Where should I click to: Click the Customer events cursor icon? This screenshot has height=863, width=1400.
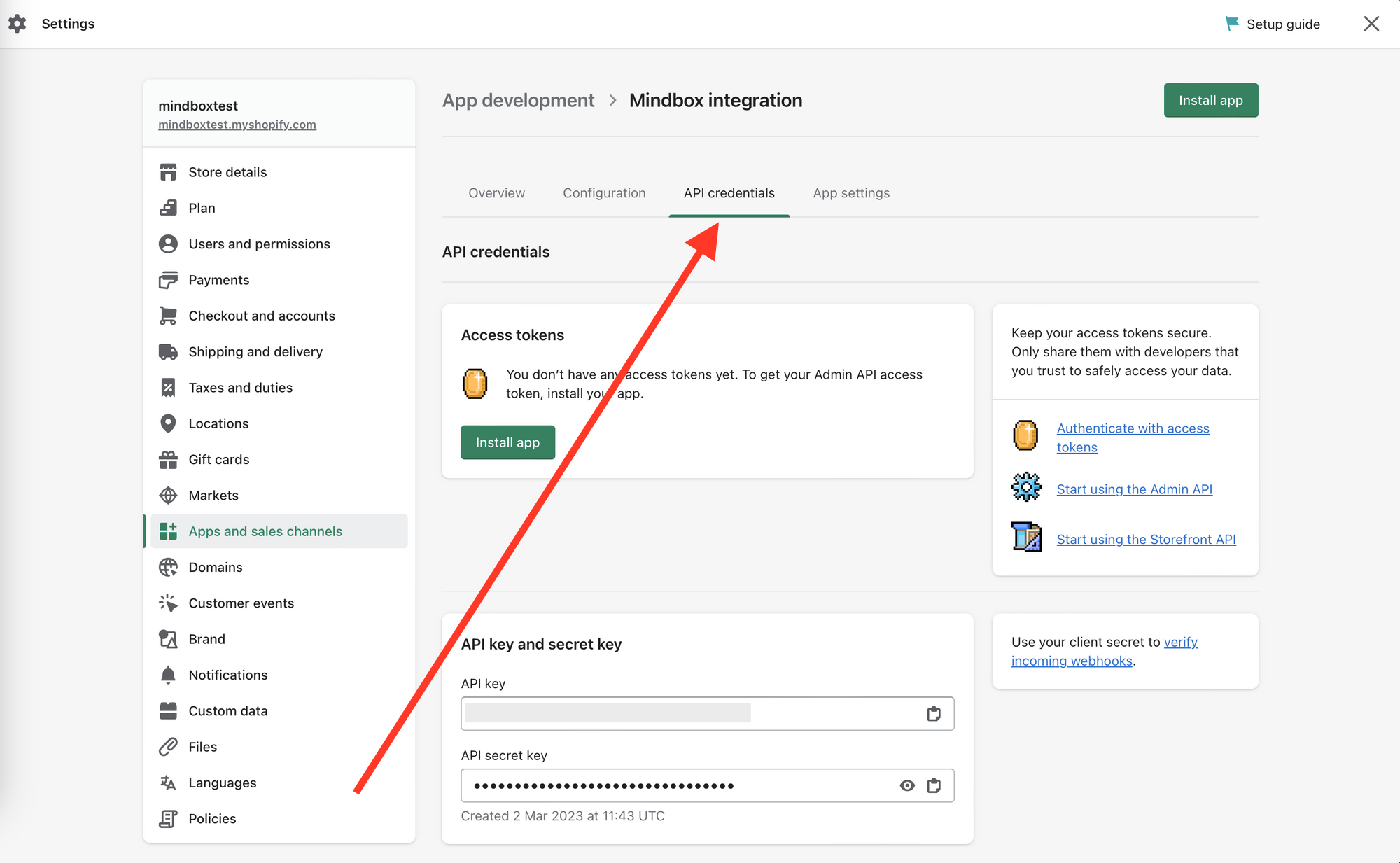click(168, 603)
